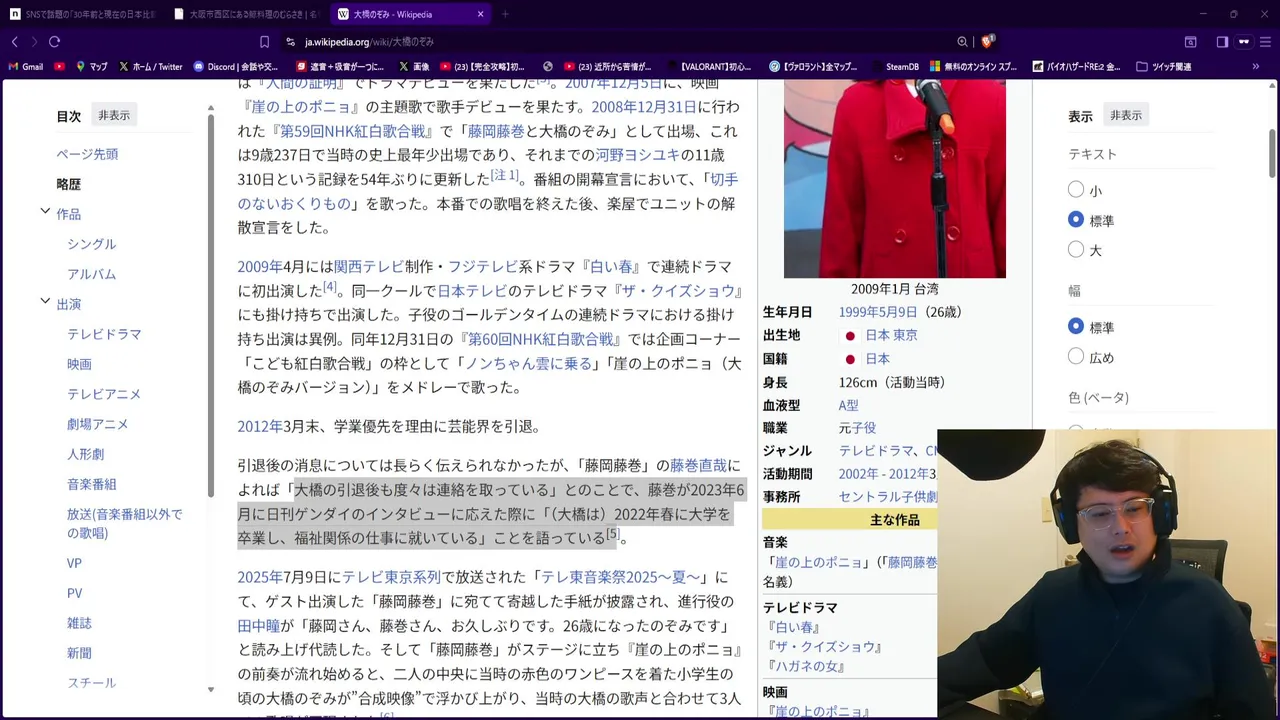Image resolution: width=1280 pixels, height=720 pixels.
Task: Open new tab with plus button
Action: pyautogui.click(x=505, y=14)
